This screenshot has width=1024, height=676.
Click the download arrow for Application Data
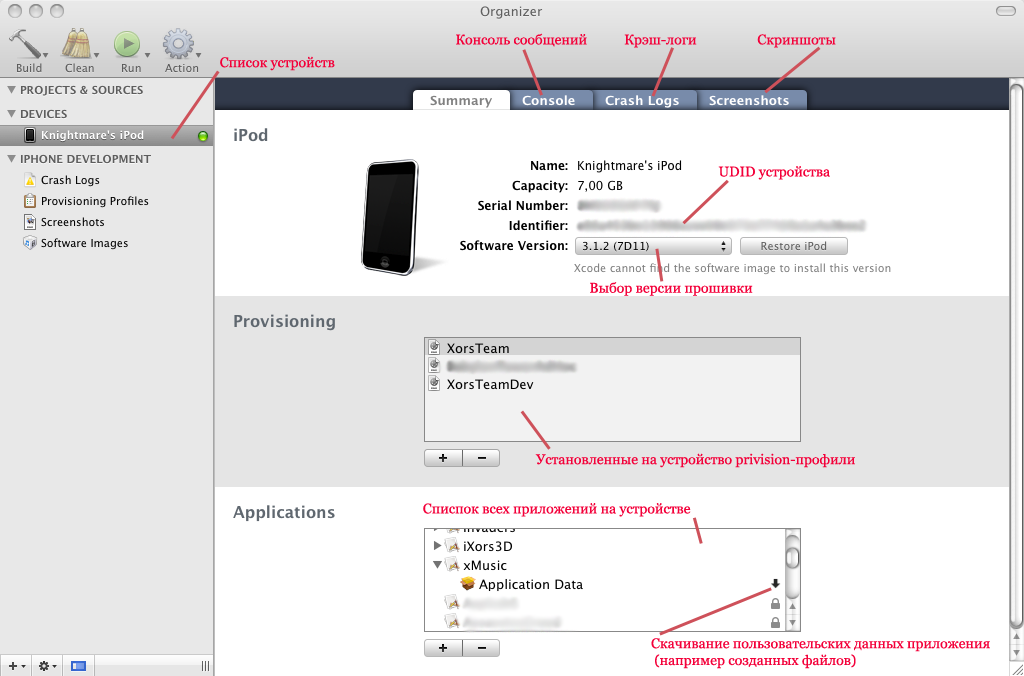pos(775,584)
